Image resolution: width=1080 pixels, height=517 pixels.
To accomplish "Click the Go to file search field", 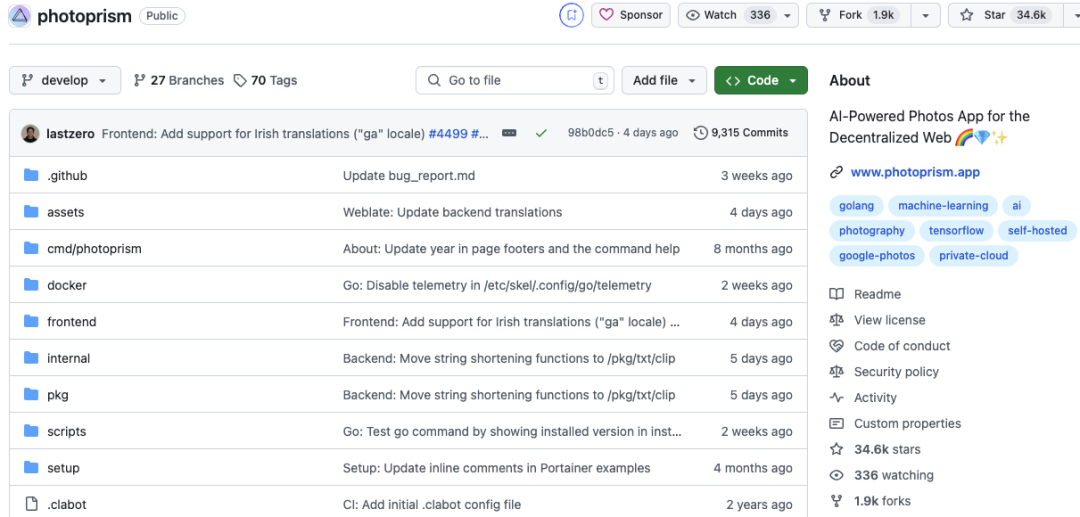I will click(x=515, y=81).
